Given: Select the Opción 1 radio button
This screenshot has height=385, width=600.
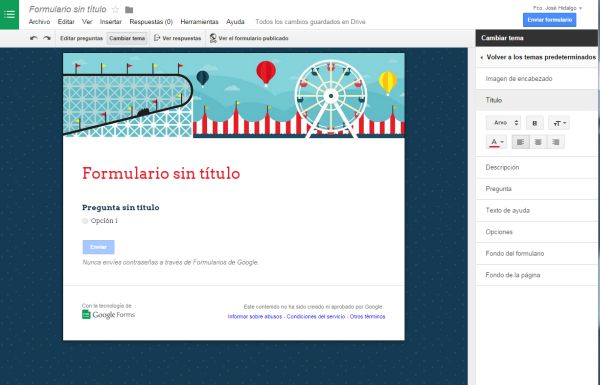Looking at the screenshot, I should [x=85, y=221].
